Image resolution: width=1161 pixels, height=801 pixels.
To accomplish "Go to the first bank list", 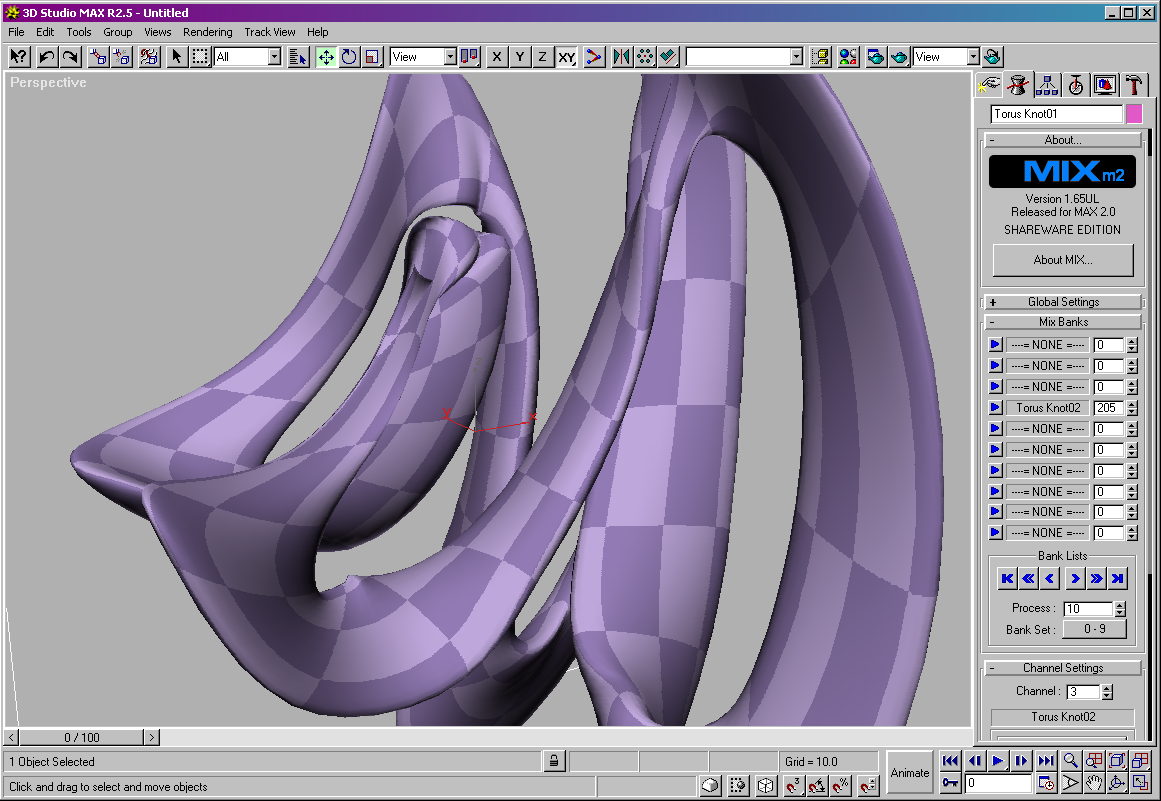I will point(1007,579).
